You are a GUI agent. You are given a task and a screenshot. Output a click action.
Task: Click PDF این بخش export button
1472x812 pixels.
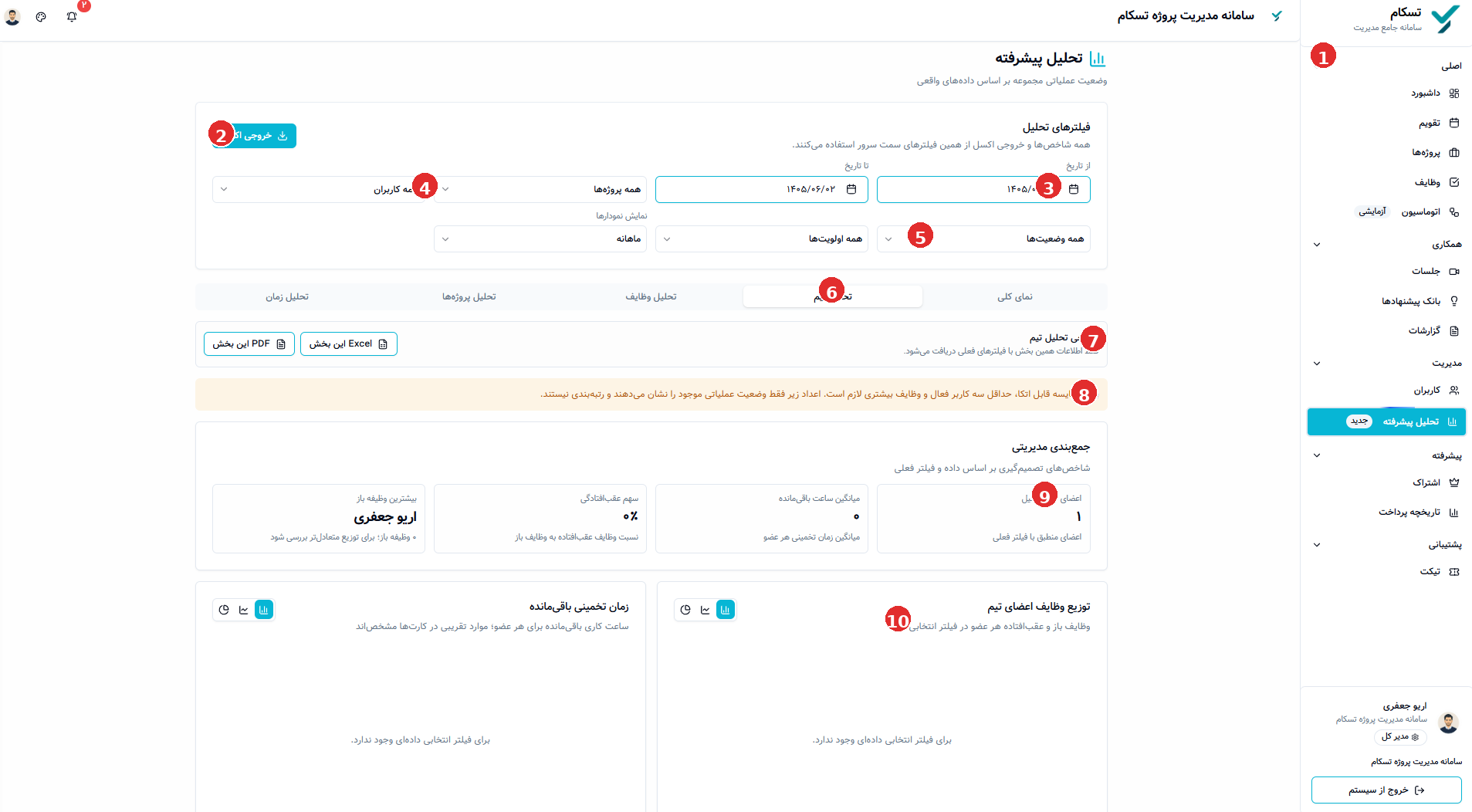249,343
